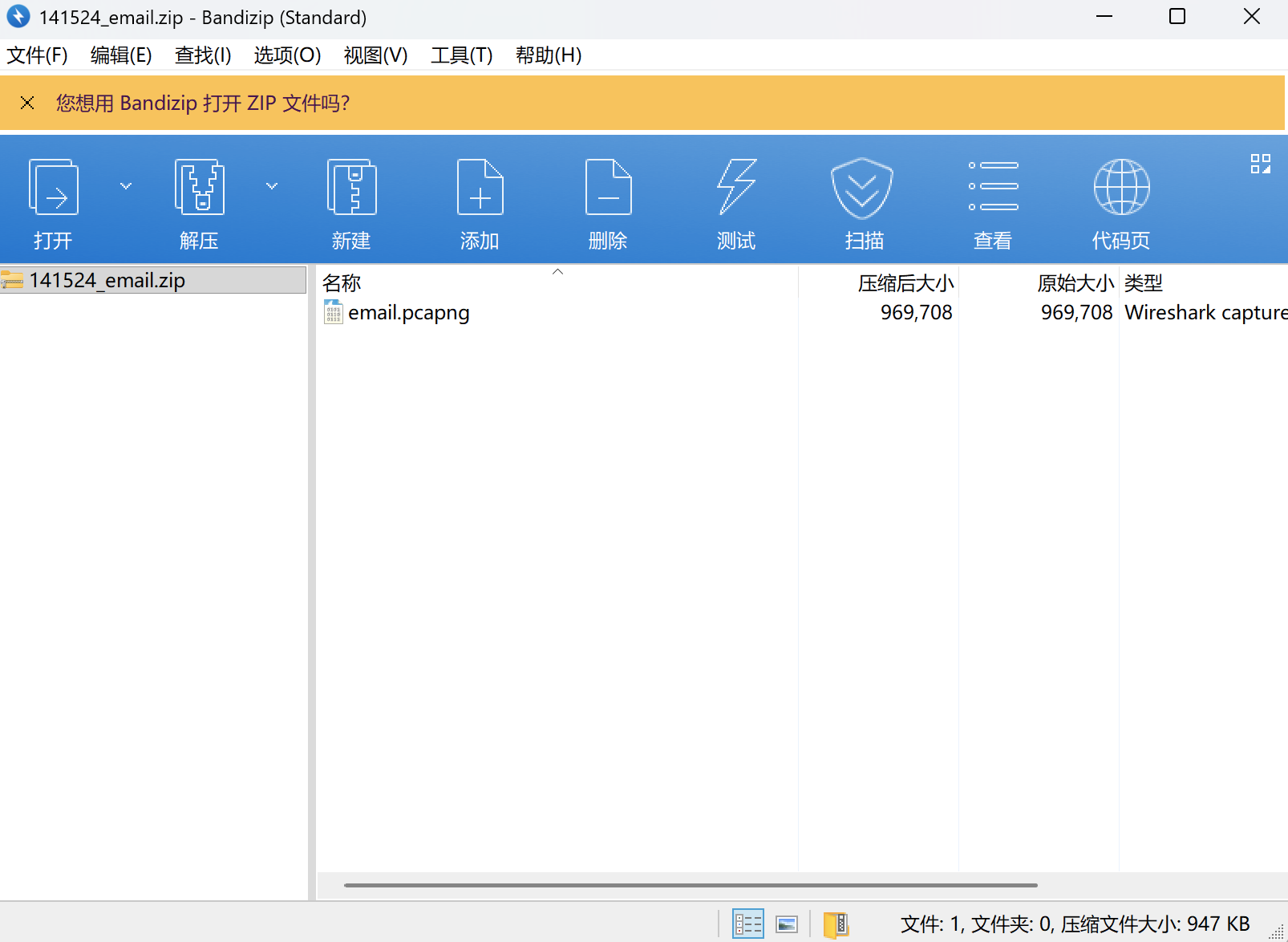Viewport: 1288px width, 942px height.
Task: Click the zip folder icon in tree
Action: click(x=12, y=280)
